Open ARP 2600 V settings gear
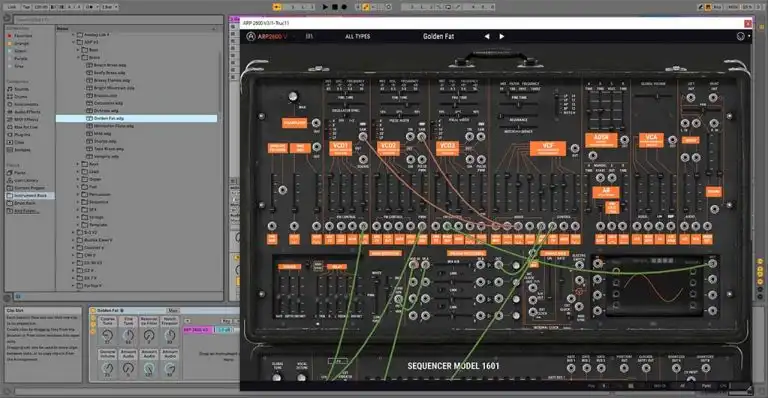The width and height of the screenshot is (768, 398). tap(741, 36)
